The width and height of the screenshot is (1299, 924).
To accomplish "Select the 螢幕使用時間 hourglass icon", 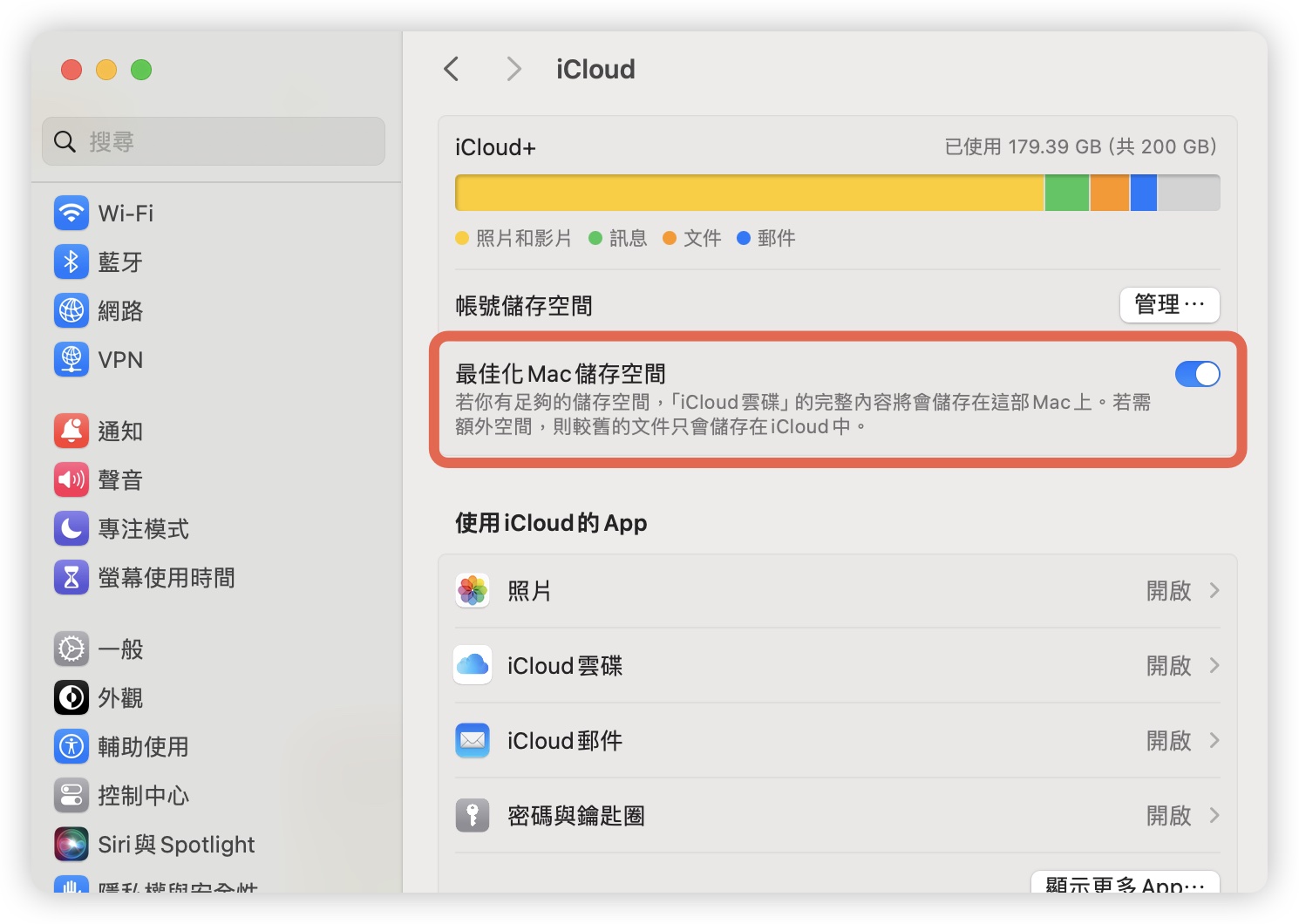I will coord(71,577).
